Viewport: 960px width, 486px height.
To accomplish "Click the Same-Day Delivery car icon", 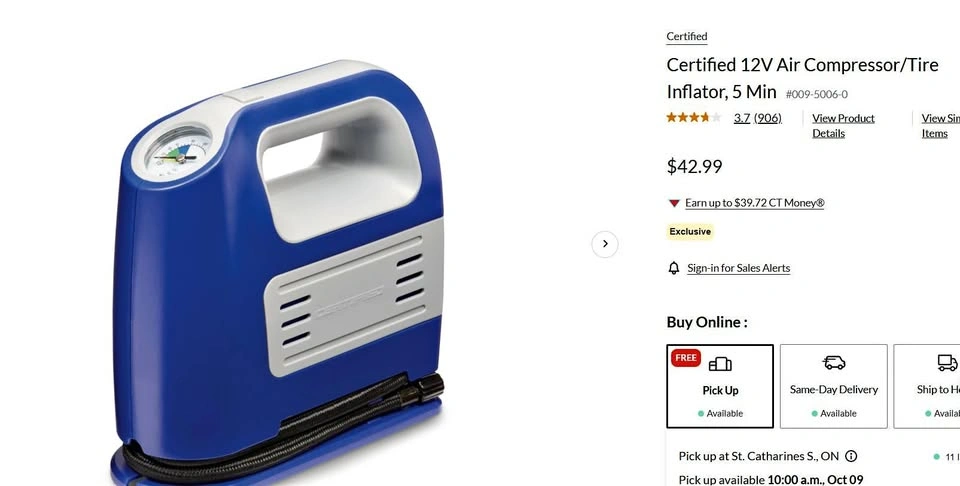I will [833, 363].
